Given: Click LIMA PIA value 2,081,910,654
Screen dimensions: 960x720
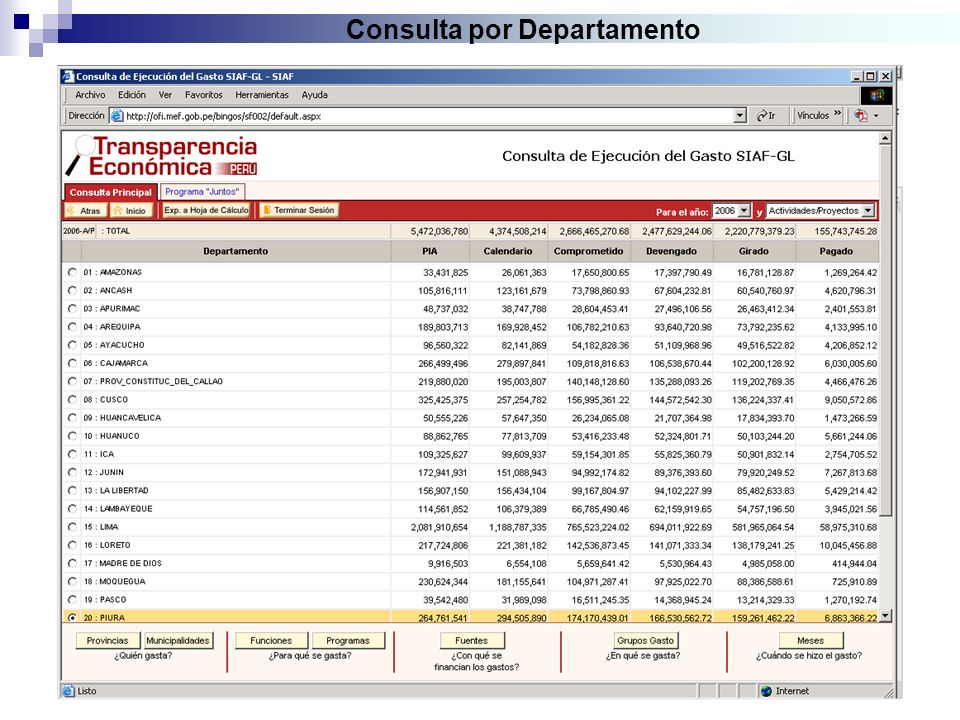Looking at the screenshot, I should pos(440,527).
